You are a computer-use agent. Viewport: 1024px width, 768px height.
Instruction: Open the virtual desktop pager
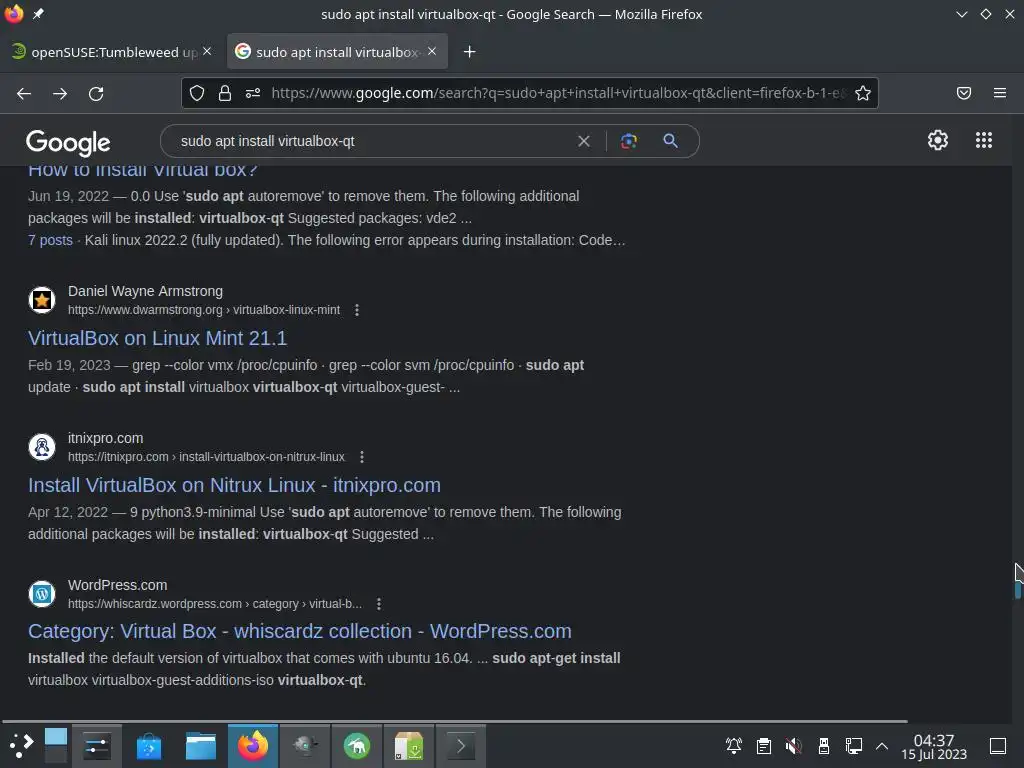click(x=56, y=746)
